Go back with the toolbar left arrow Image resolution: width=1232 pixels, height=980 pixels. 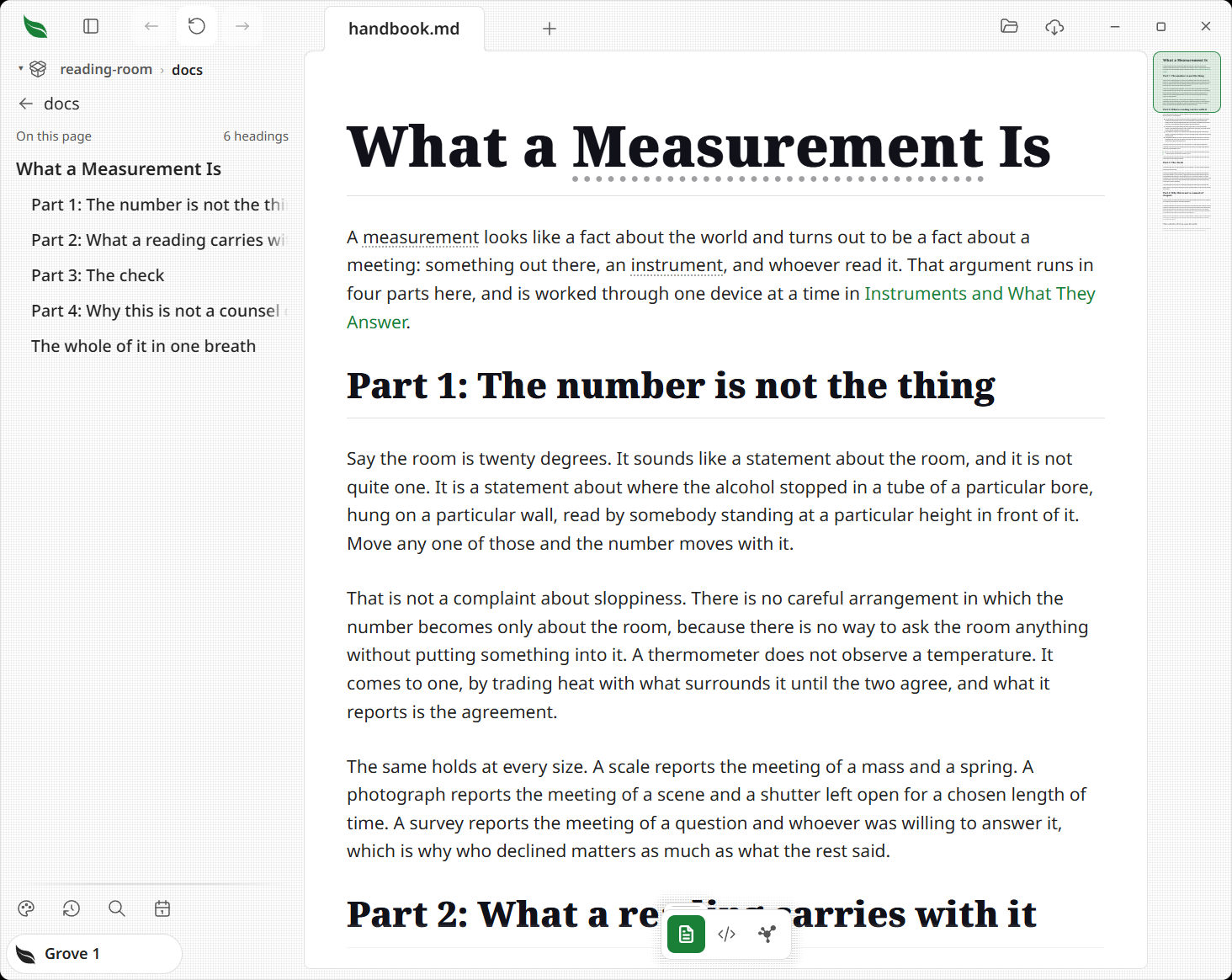click(x=151, y=27)
